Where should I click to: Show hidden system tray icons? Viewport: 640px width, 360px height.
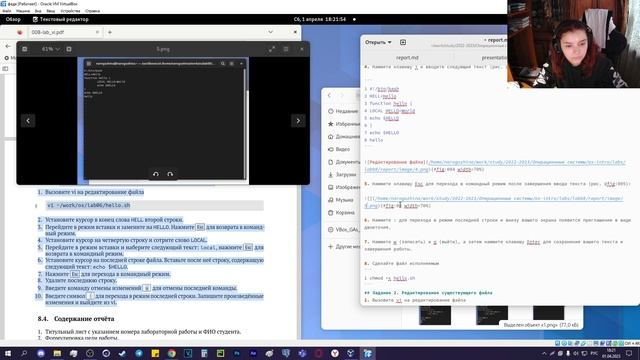coord(544,353)
